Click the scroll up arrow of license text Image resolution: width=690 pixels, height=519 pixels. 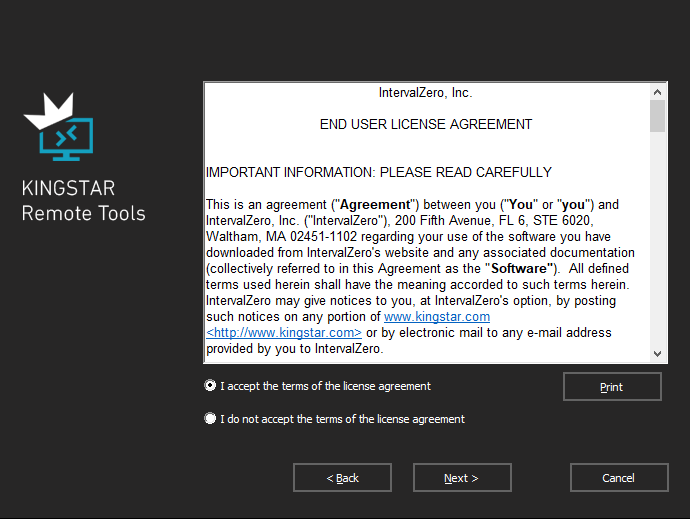coord(657,92)
